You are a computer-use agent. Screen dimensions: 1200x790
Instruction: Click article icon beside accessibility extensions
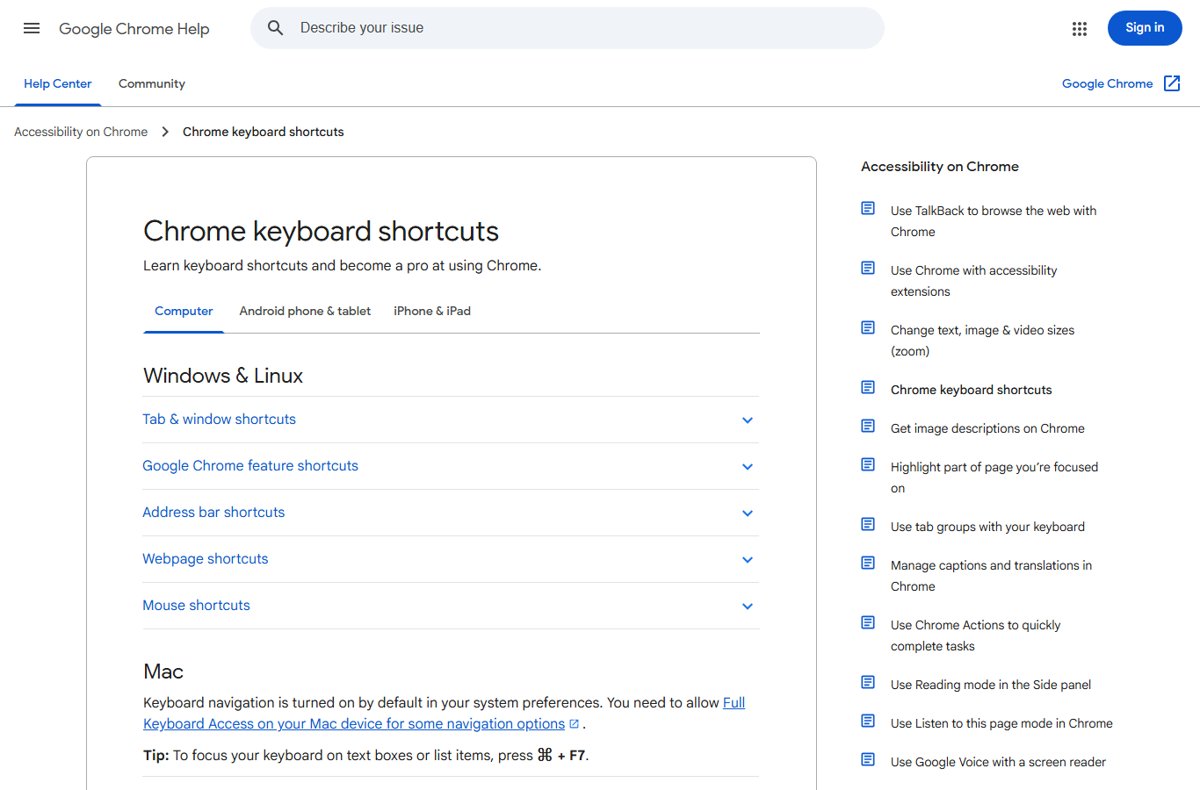(x=868, y=268)
